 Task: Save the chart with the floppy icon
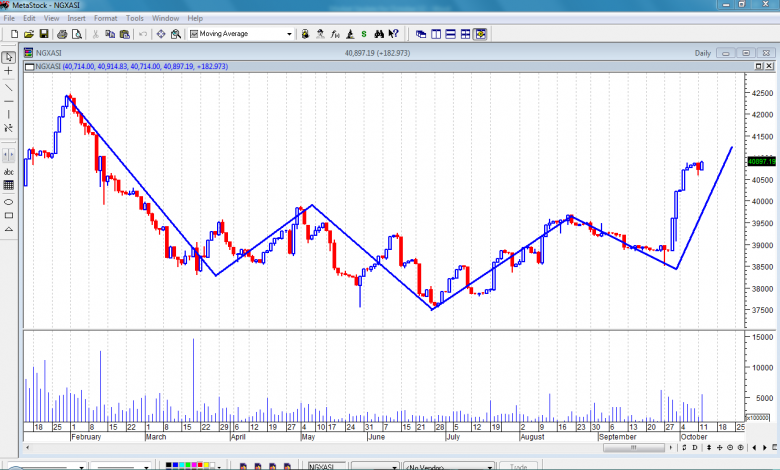tap(44, 34)
